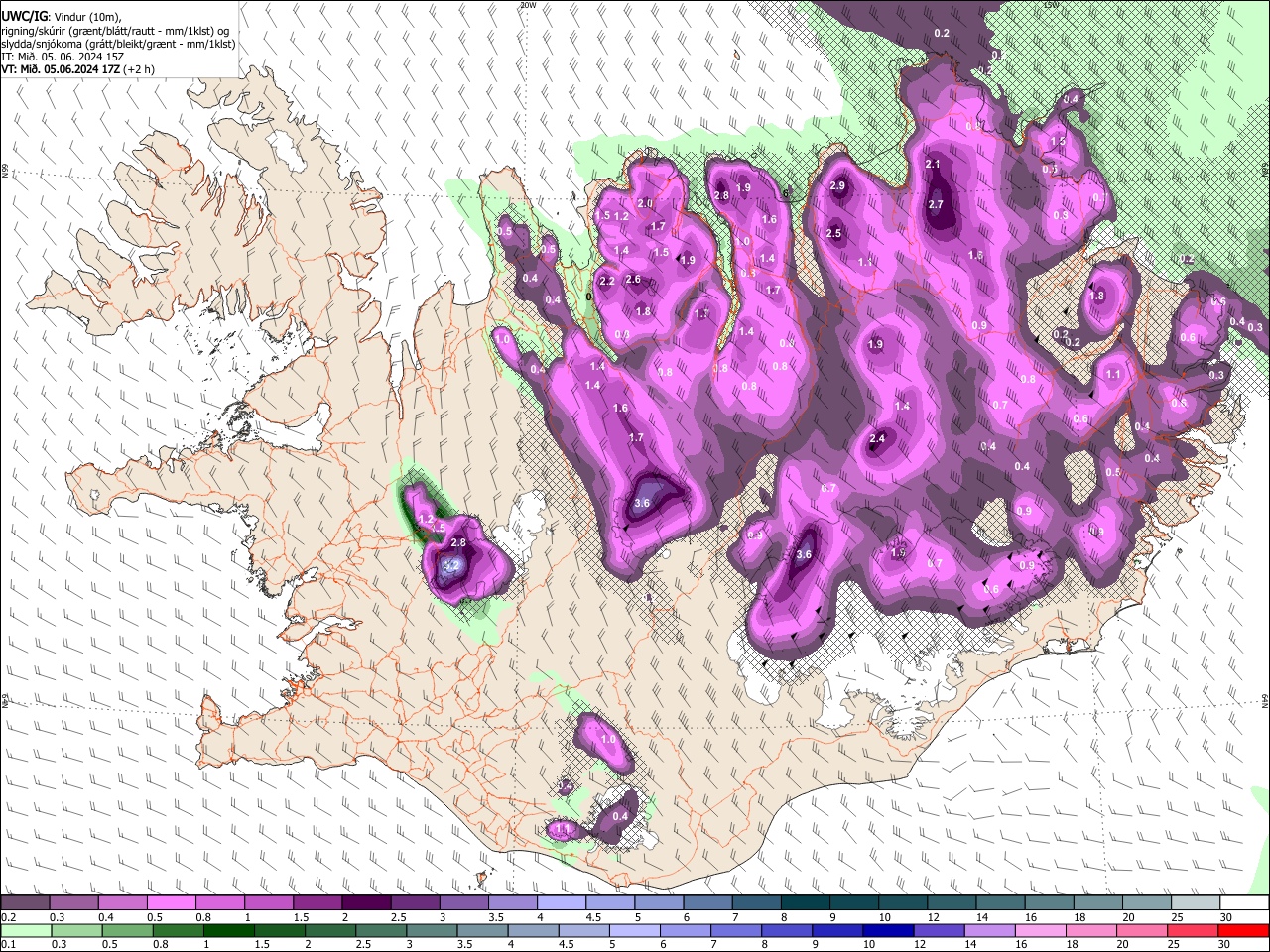
Task: Click the violet rain-legend swatch labeled 12
Action: click(940, 930)
